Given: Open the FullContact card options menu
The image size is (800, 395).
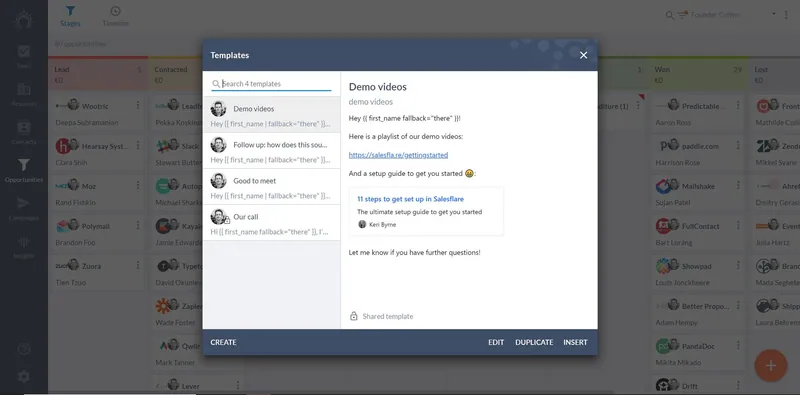Looking at the screenshot, I should coord(738,226).
